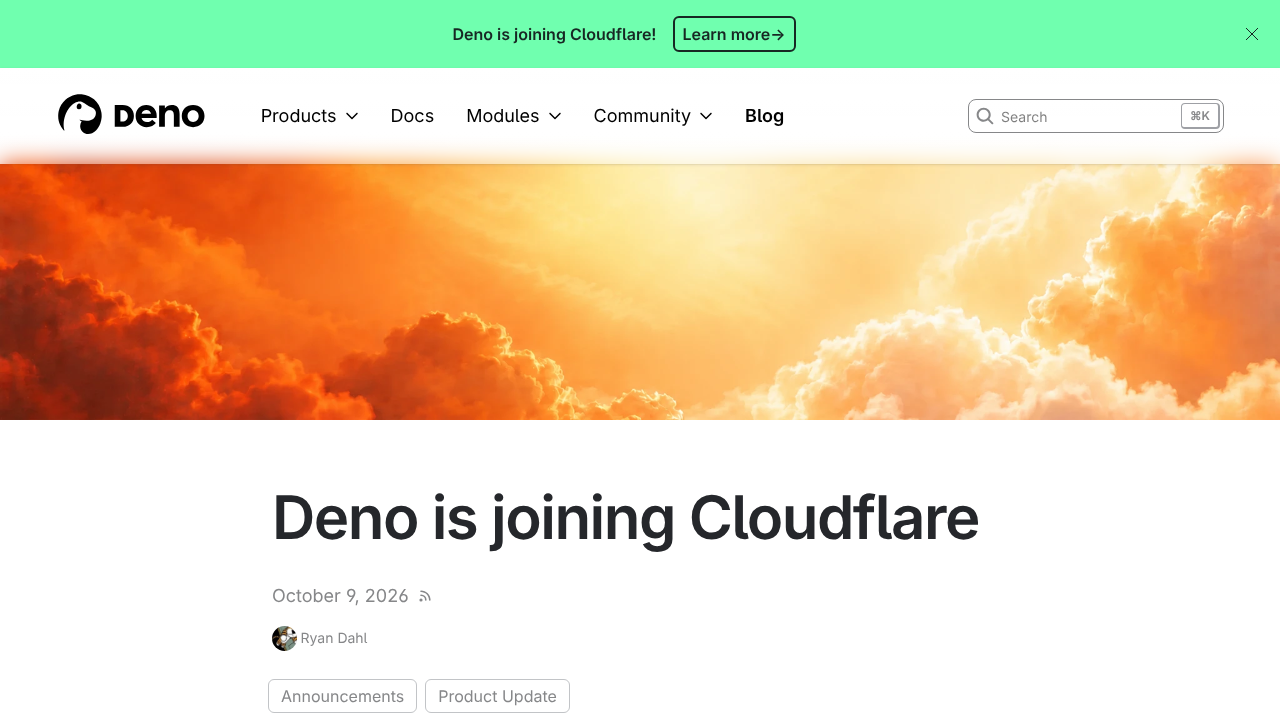Expand the Community menu
Screen dimensions: 1280x720
click(x=653, y=116)
